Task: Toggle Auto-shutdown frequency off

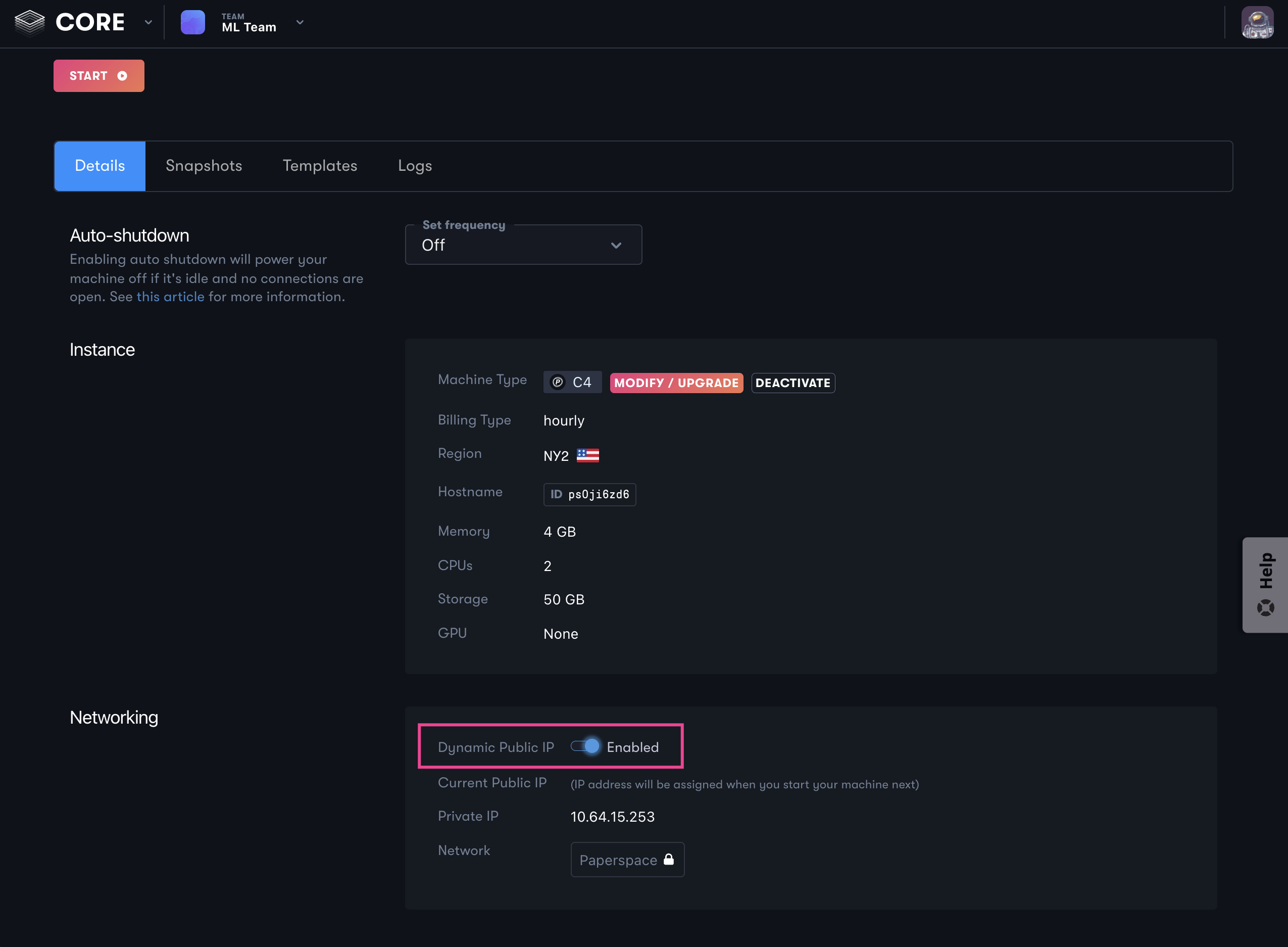Action: pos(522,244)
